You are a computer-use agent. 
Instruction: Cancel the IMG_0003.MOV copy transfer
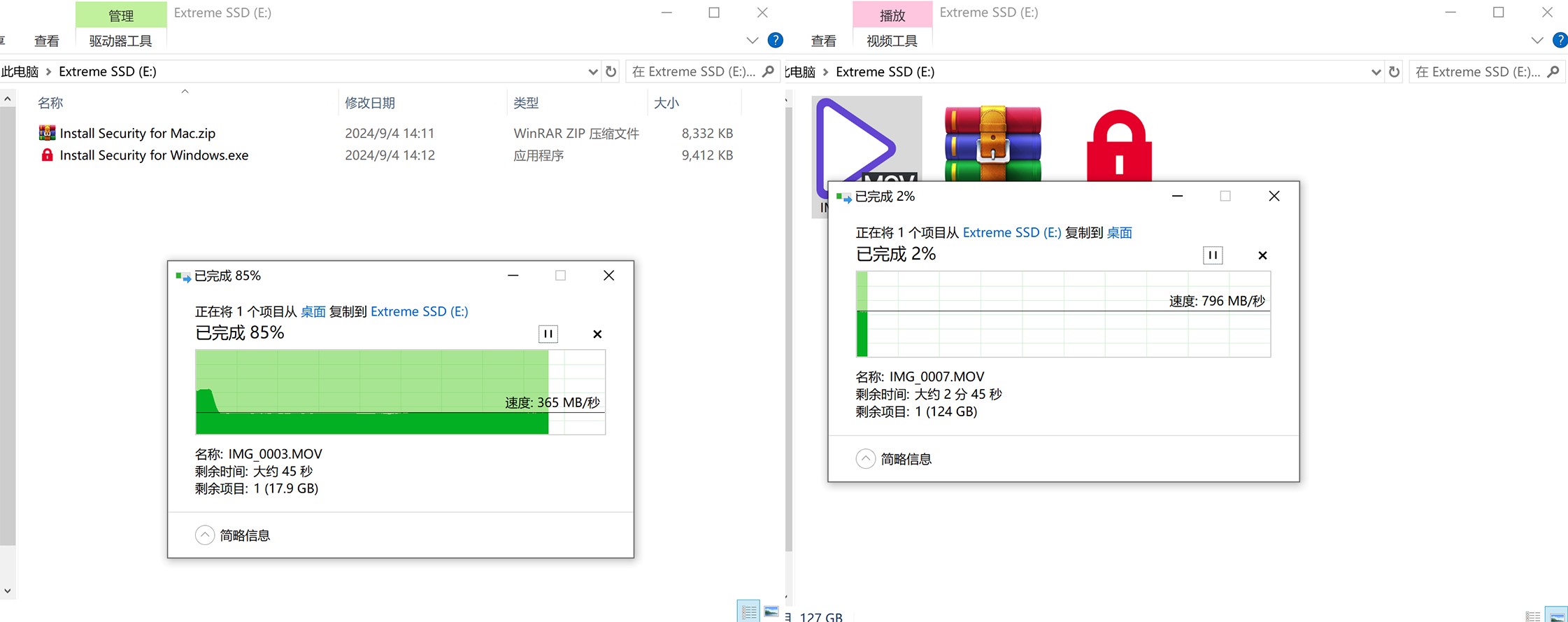point(597,334)
